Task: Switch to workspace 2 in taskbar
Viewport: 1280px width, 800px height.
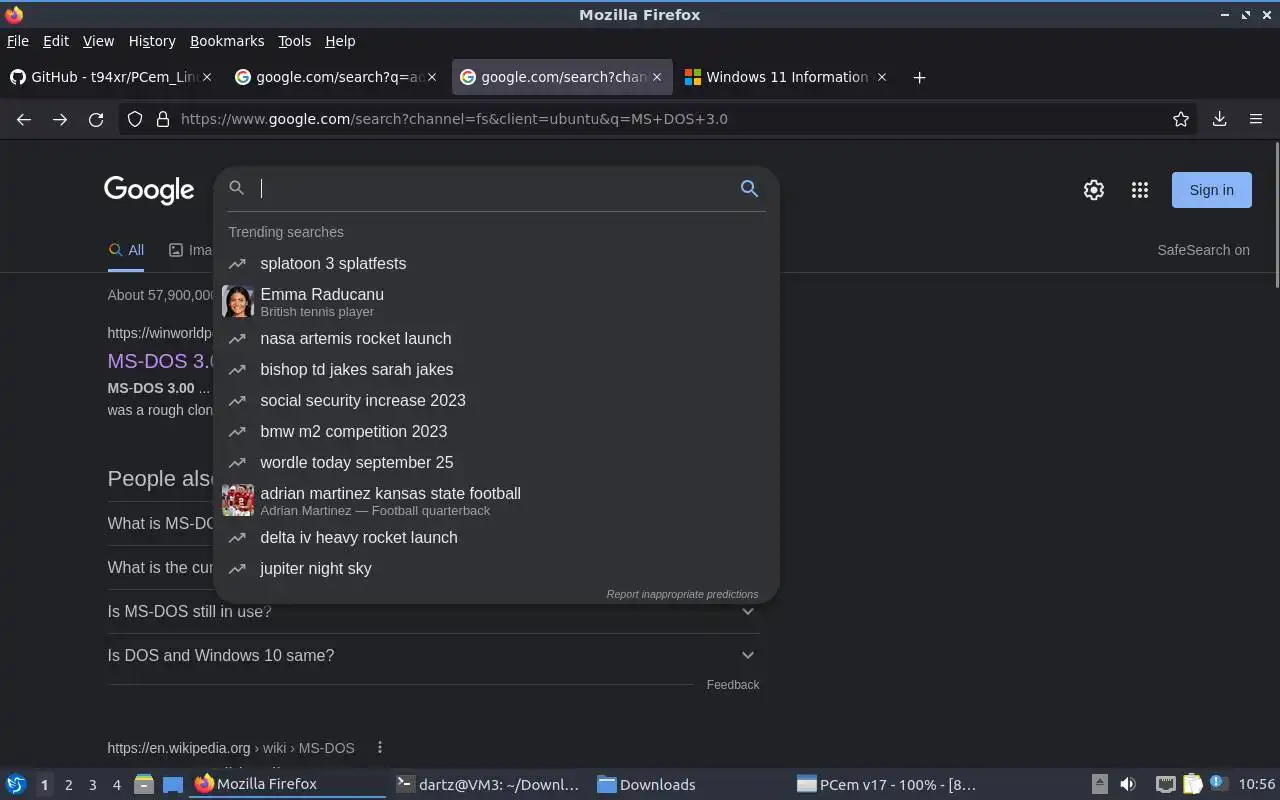Action: pos(68,785)
